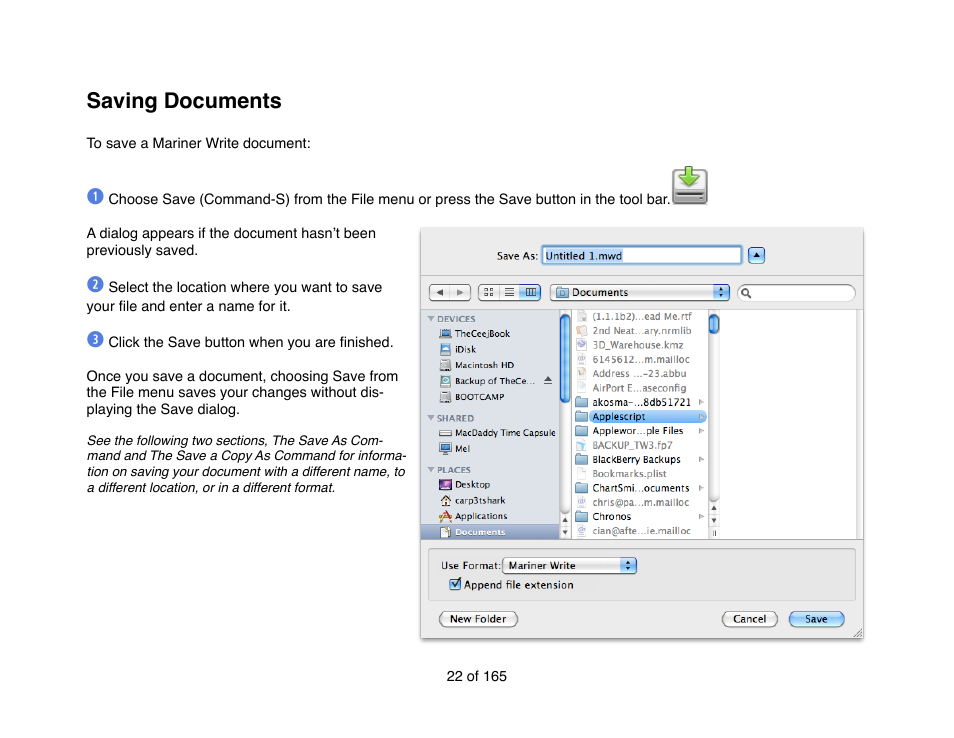Uncheck Append file extension
The image size is (954, 738).
pyautogui.click(x=455, y=584)
